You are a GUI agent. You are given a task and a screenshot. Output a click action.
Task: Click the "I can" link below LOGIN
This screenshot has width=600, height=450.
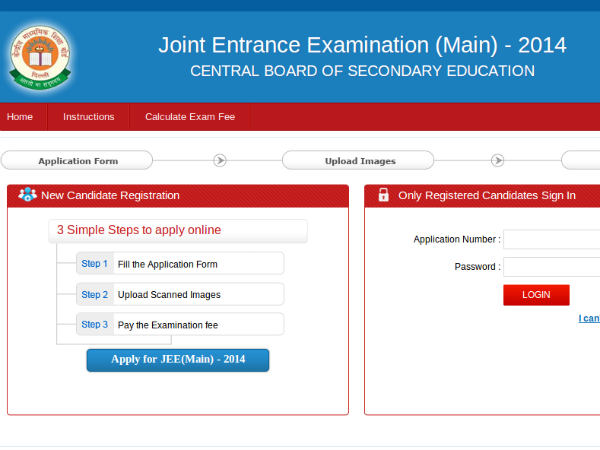pyautogui.click(x=589, y=318)
